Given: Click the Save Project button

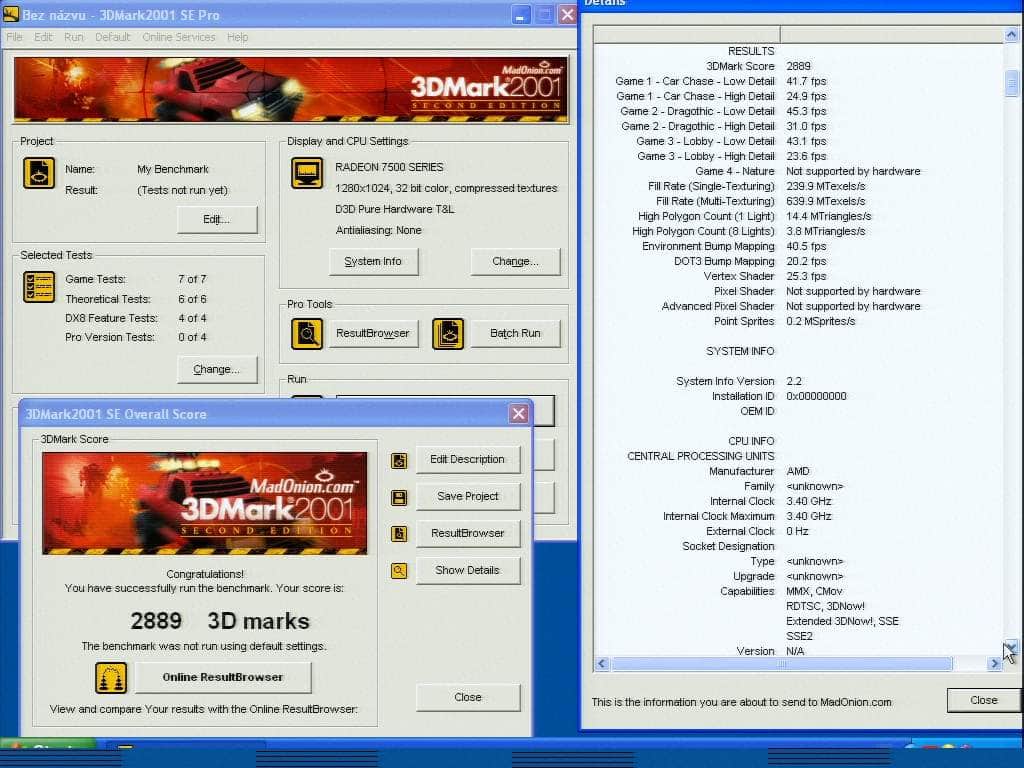Looking at the screenshot, I should (468, 496).
